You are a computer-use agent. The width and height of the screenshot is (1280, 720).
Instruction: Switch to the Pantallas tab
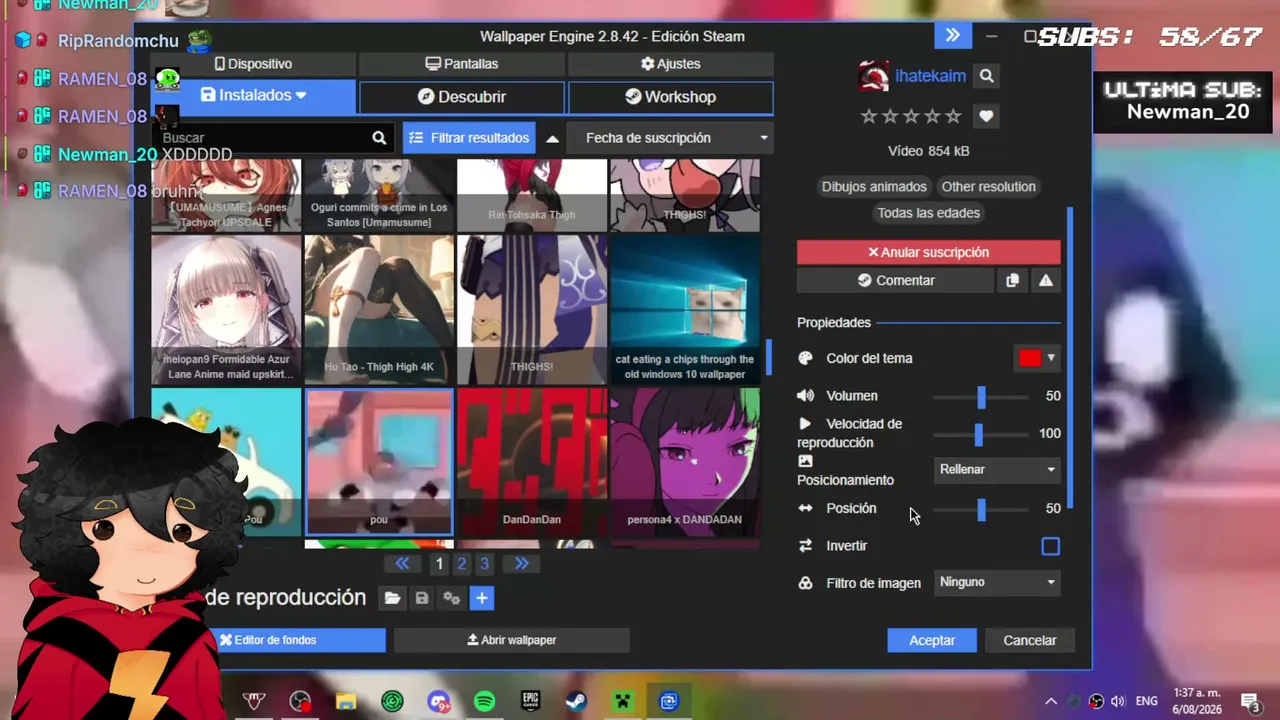[462, 64]
